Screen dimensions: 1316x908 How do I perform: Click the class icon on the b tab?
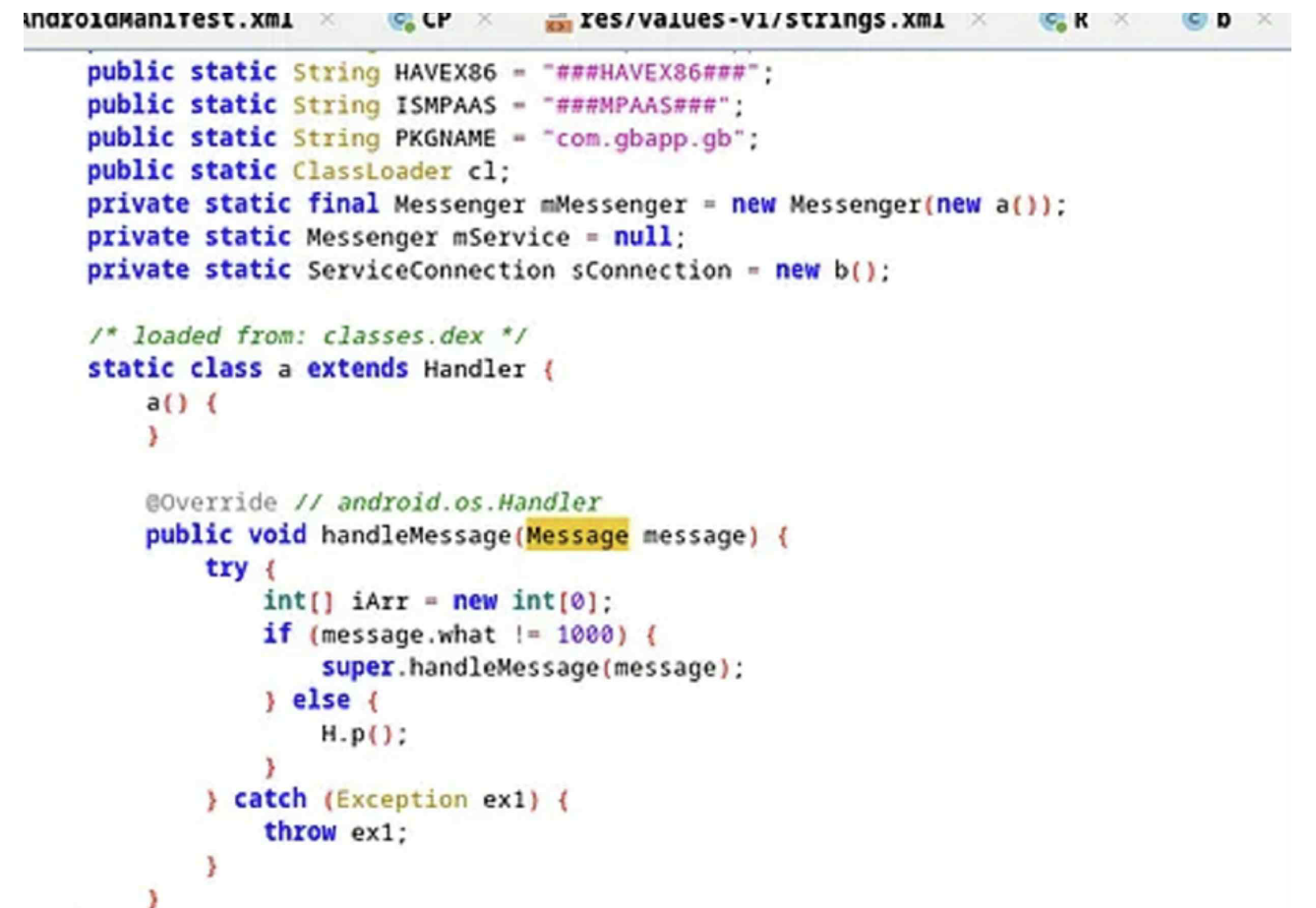(x=1194, y=21)
